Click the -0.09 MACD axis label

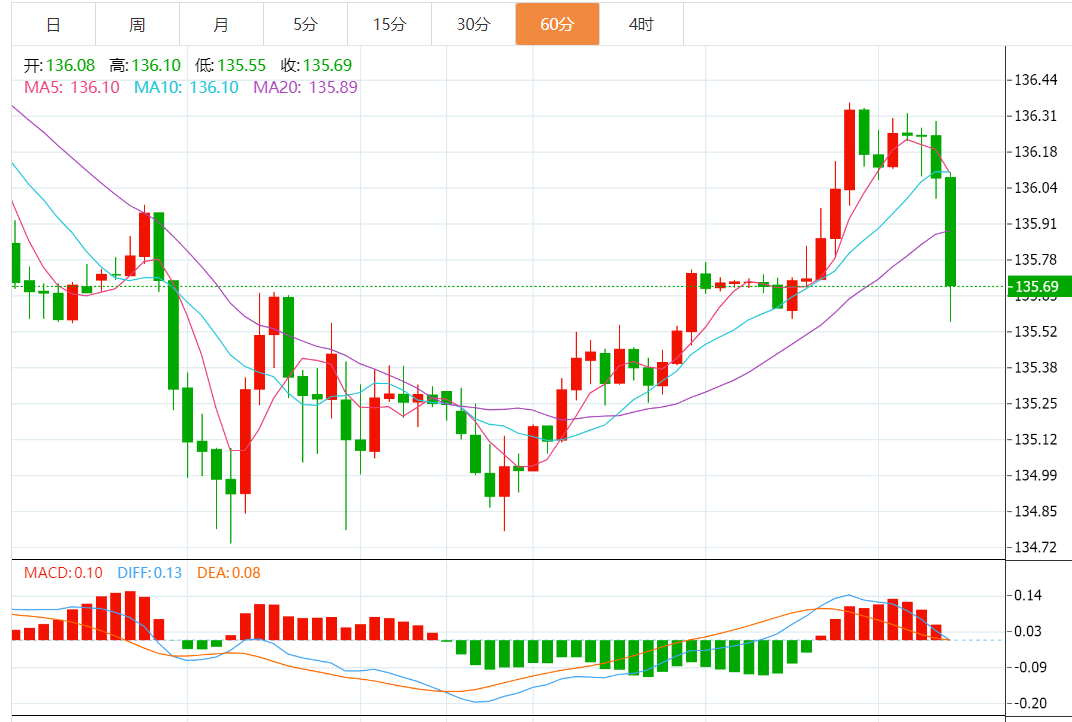(1028, 667)
